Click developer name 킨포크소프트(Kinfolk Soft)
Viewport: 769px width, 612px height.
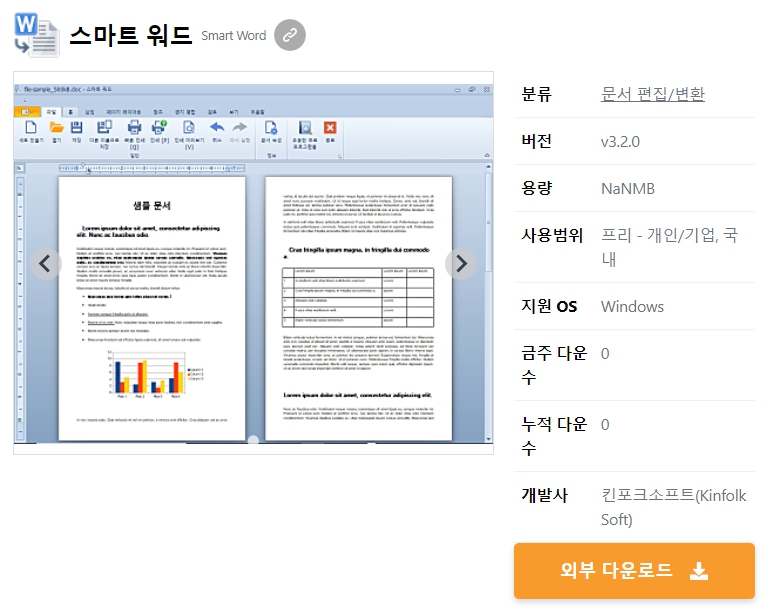point(673,507)
